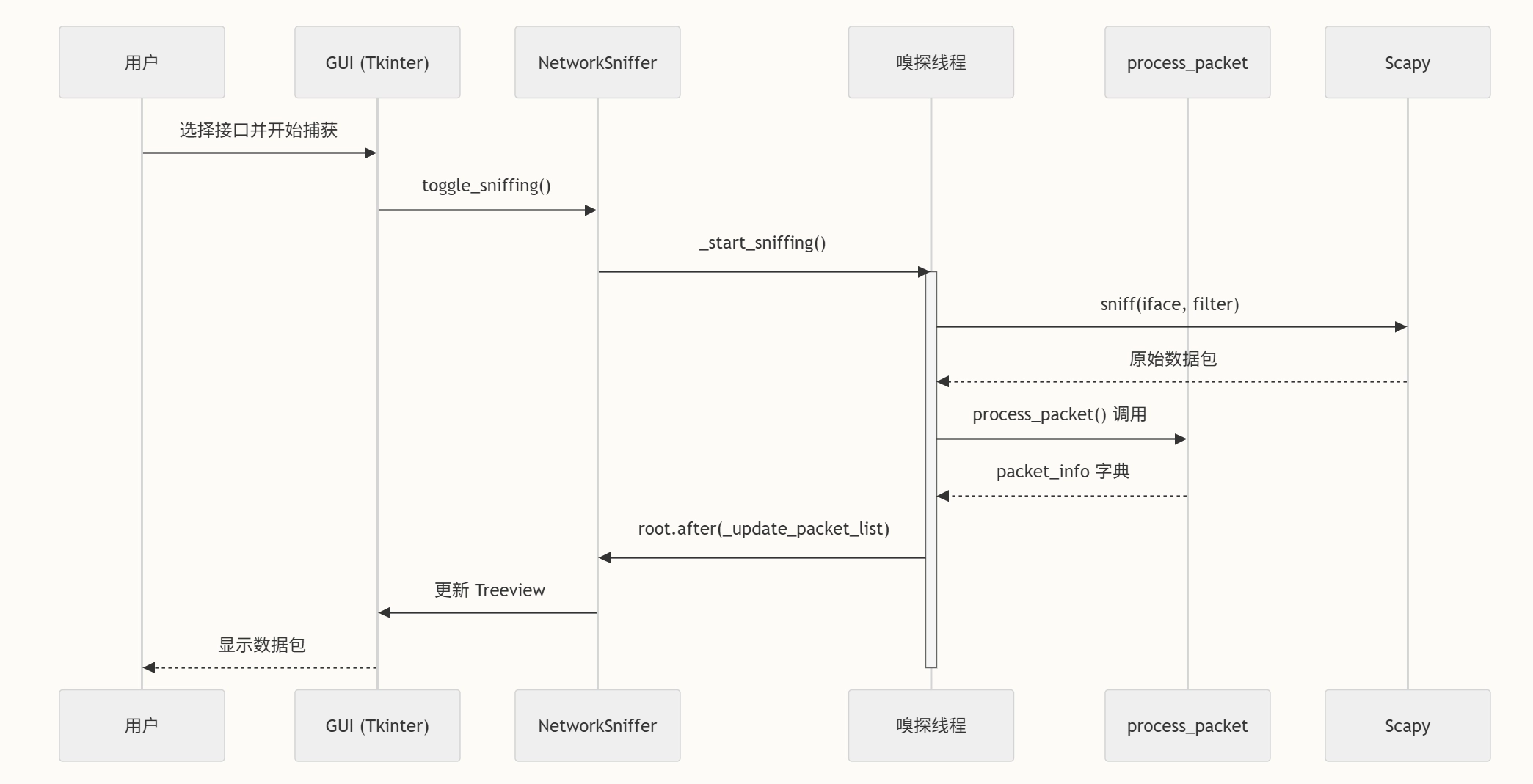Click the top 用户 participant box
Image resolution: width=1533 pixels, height=784 pixels.
click(x=142, y=62)
